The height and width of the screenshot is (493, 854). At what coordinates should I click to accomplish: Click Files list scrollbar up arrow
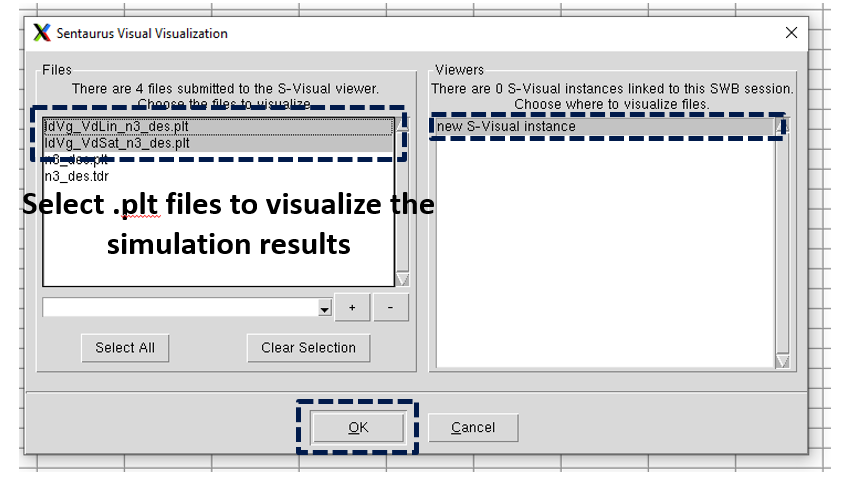coord(402,126)
